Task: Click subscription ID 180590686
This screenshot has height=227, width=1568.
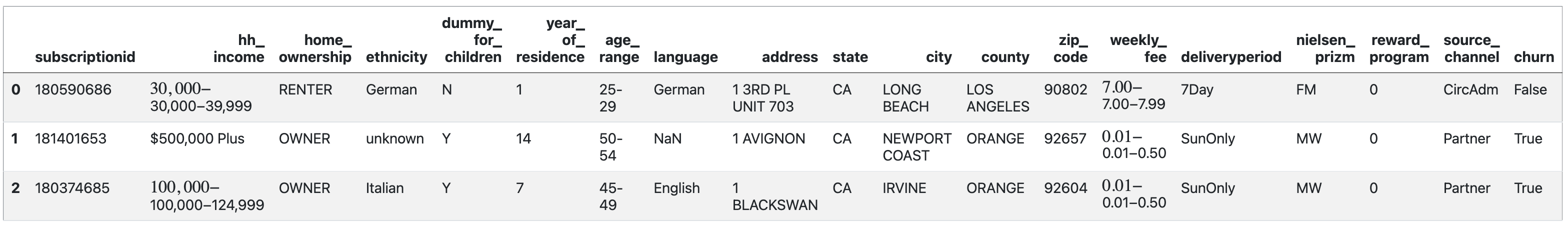Action: point(73,90)
